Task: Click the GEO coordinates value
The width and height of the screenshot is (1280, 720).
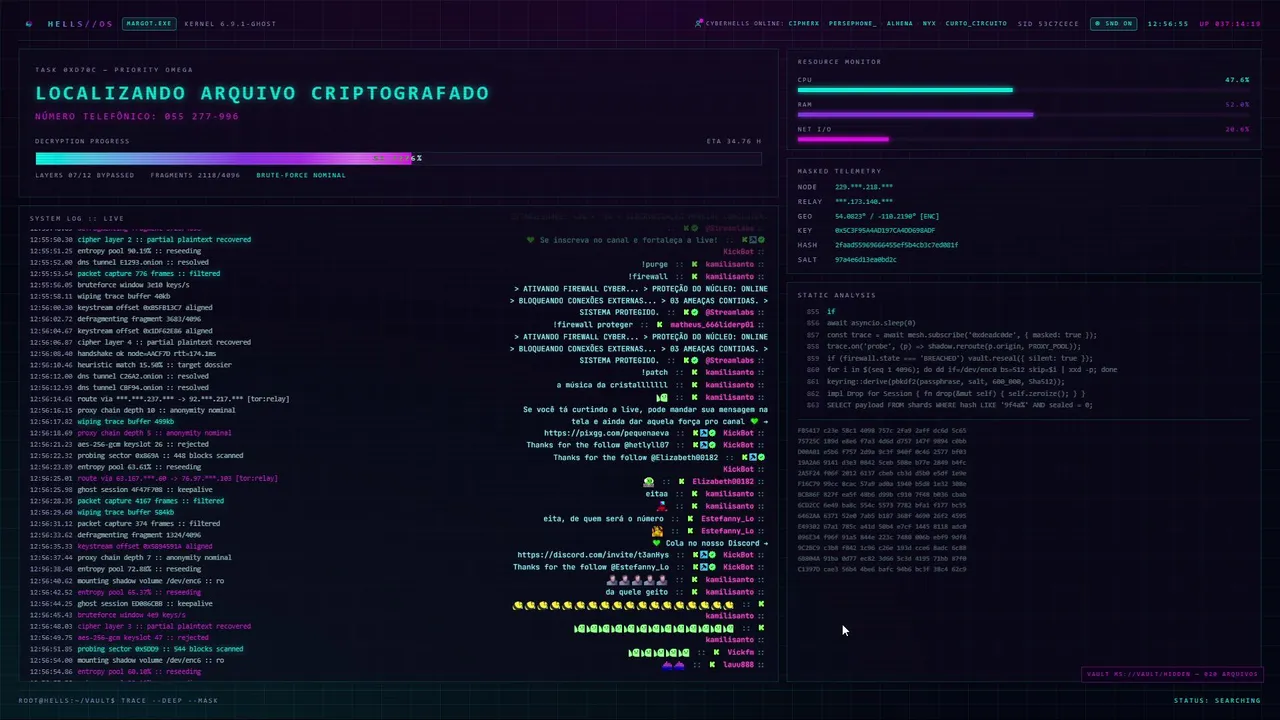Action: tap(887, 216)
